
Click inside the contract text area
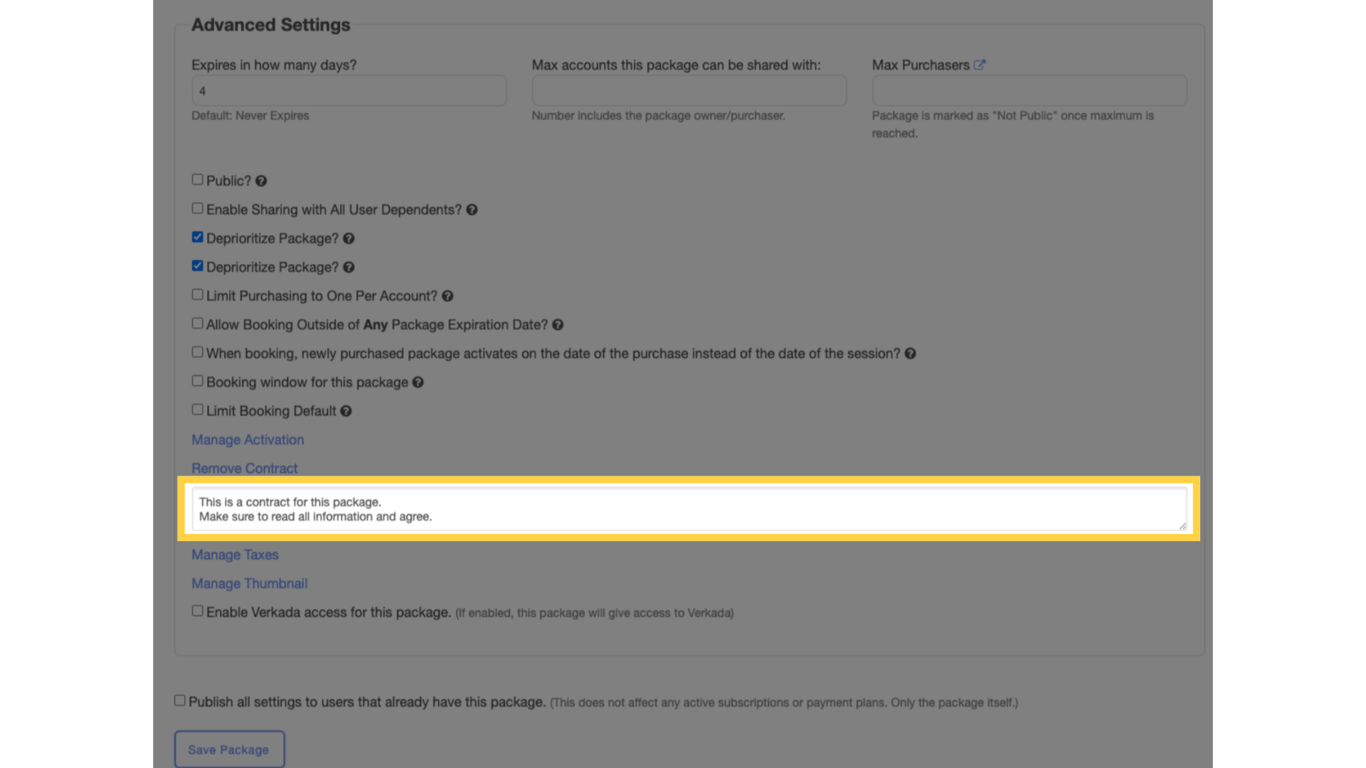[689, 509]
